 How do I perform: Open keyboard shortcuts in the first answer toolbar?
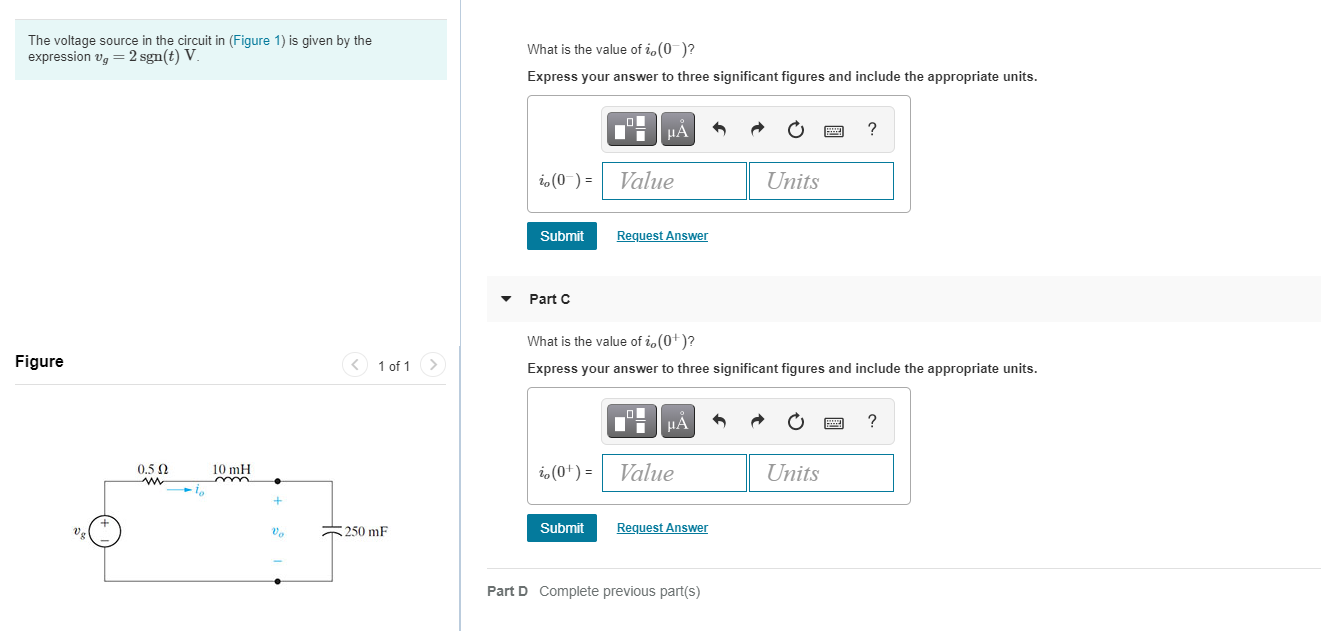pos(834,130)
